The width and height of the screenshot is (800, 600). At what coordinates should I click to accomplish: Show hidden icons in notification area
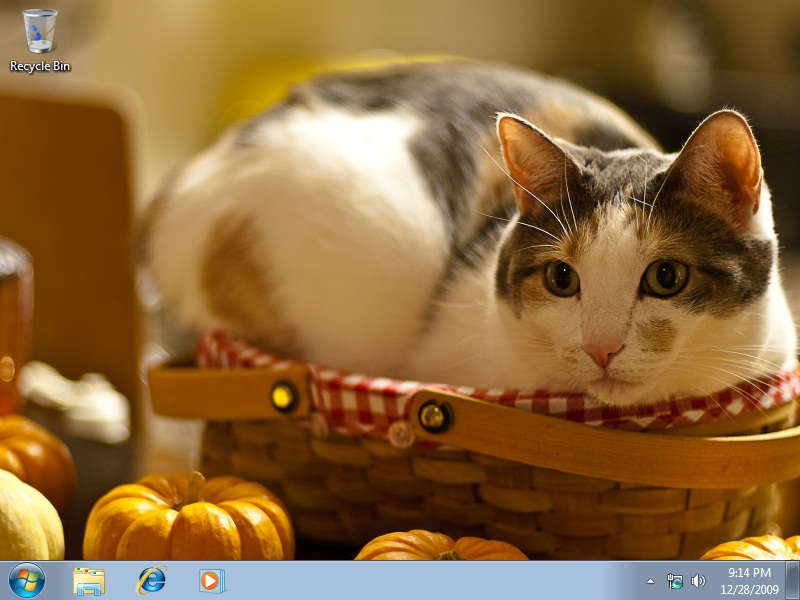650,581
